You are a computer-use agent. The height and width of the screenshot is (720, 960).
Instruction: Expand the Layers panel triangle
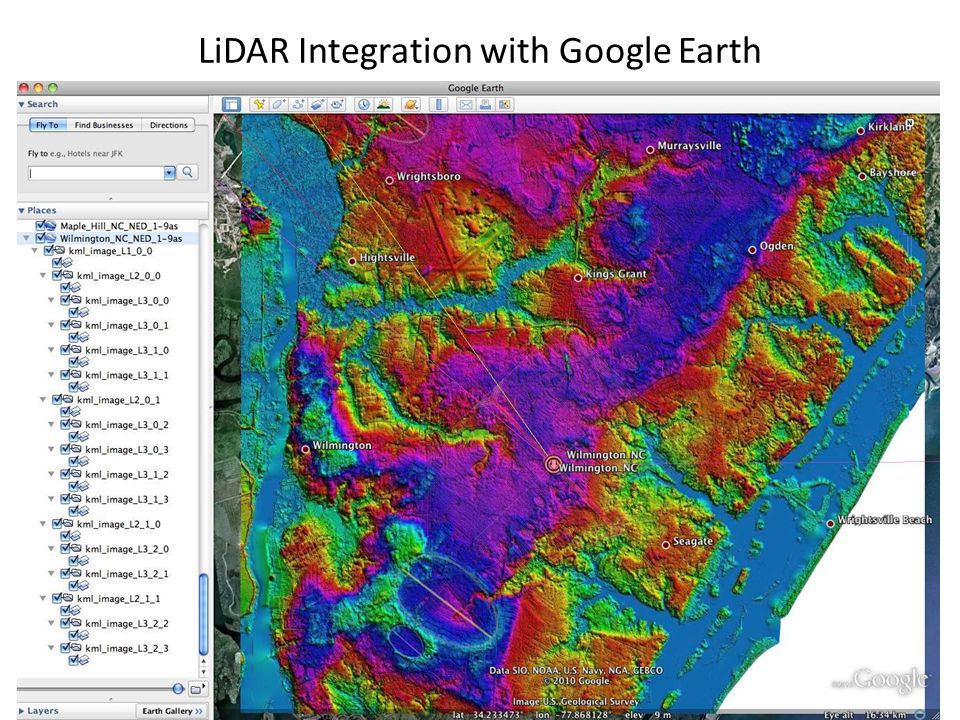point(22,711)
